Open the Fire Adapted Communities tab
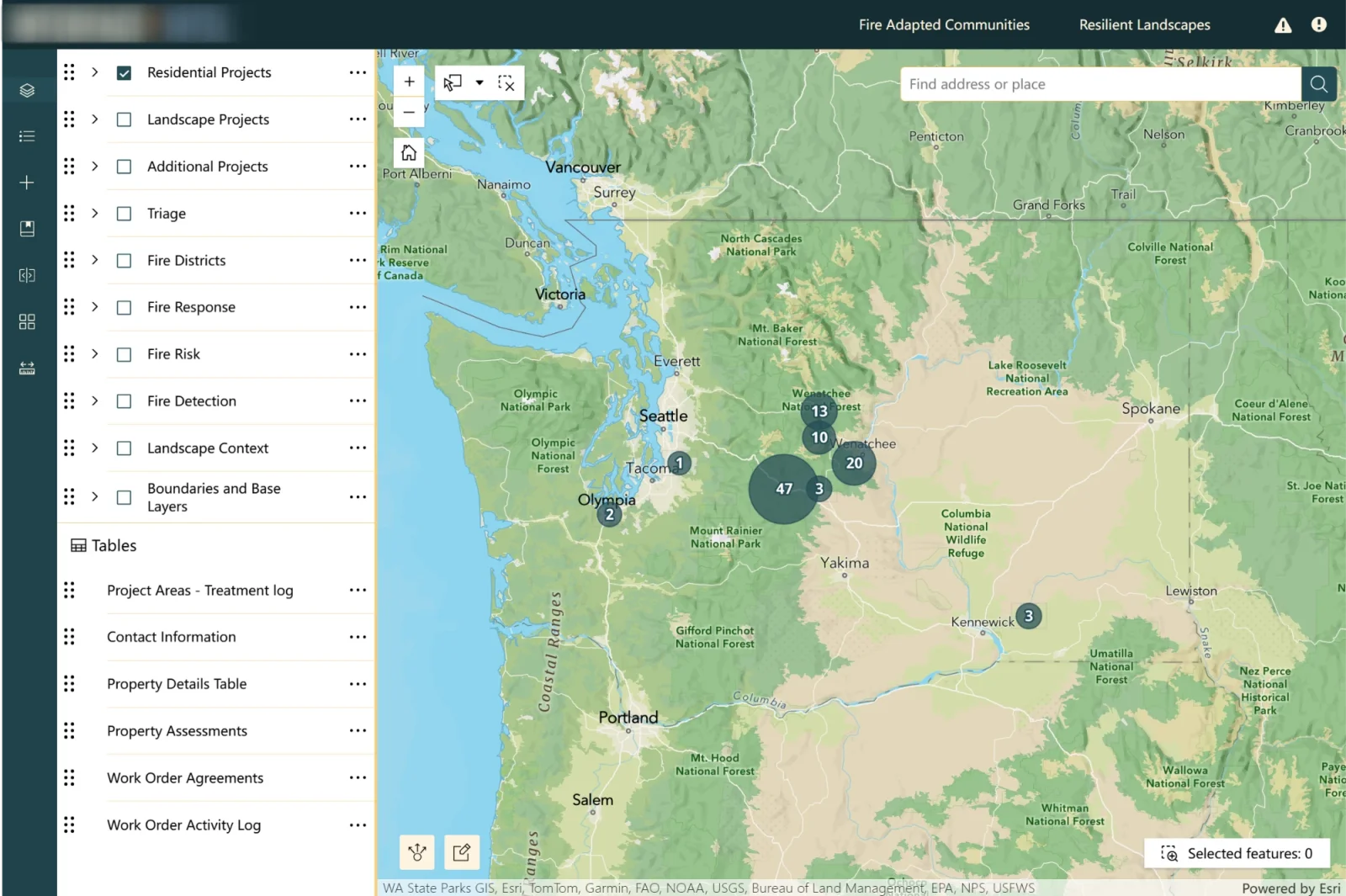 click(944, 25)
